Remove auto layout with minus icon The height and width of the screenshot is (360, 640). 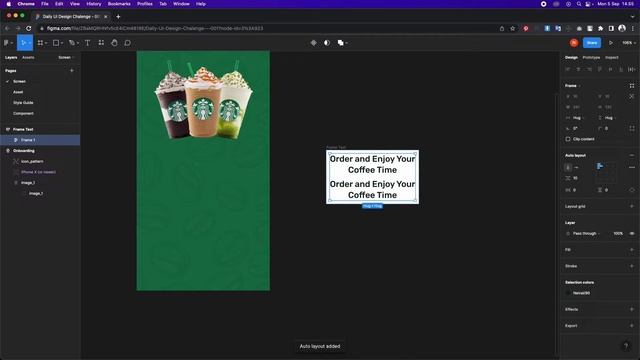pyautogui.click(x=632, y=156)
